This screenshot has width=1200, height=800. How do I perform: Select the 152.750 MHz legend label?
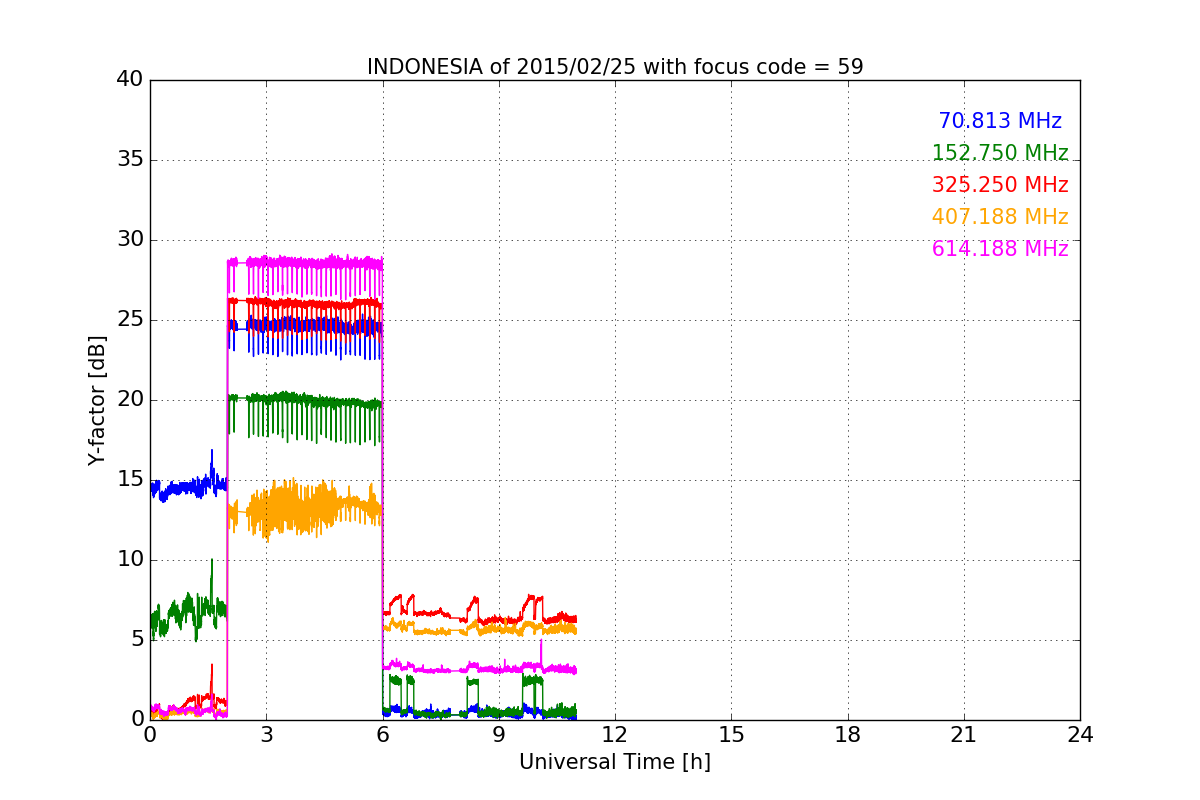(1000, 153)
